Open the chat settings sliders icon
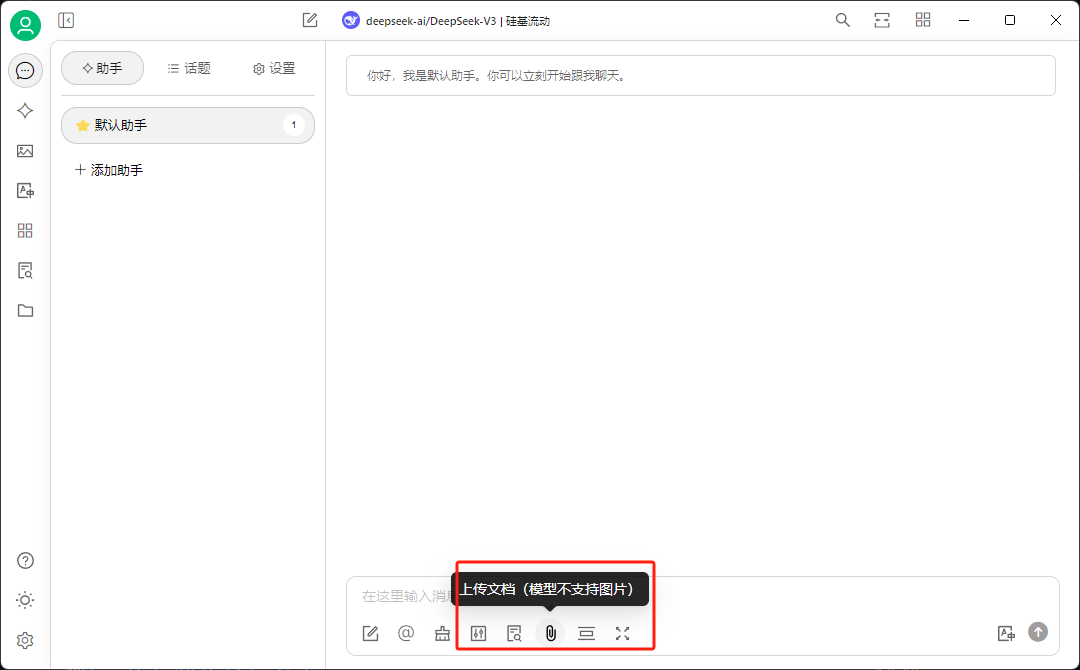 [478, 634]
